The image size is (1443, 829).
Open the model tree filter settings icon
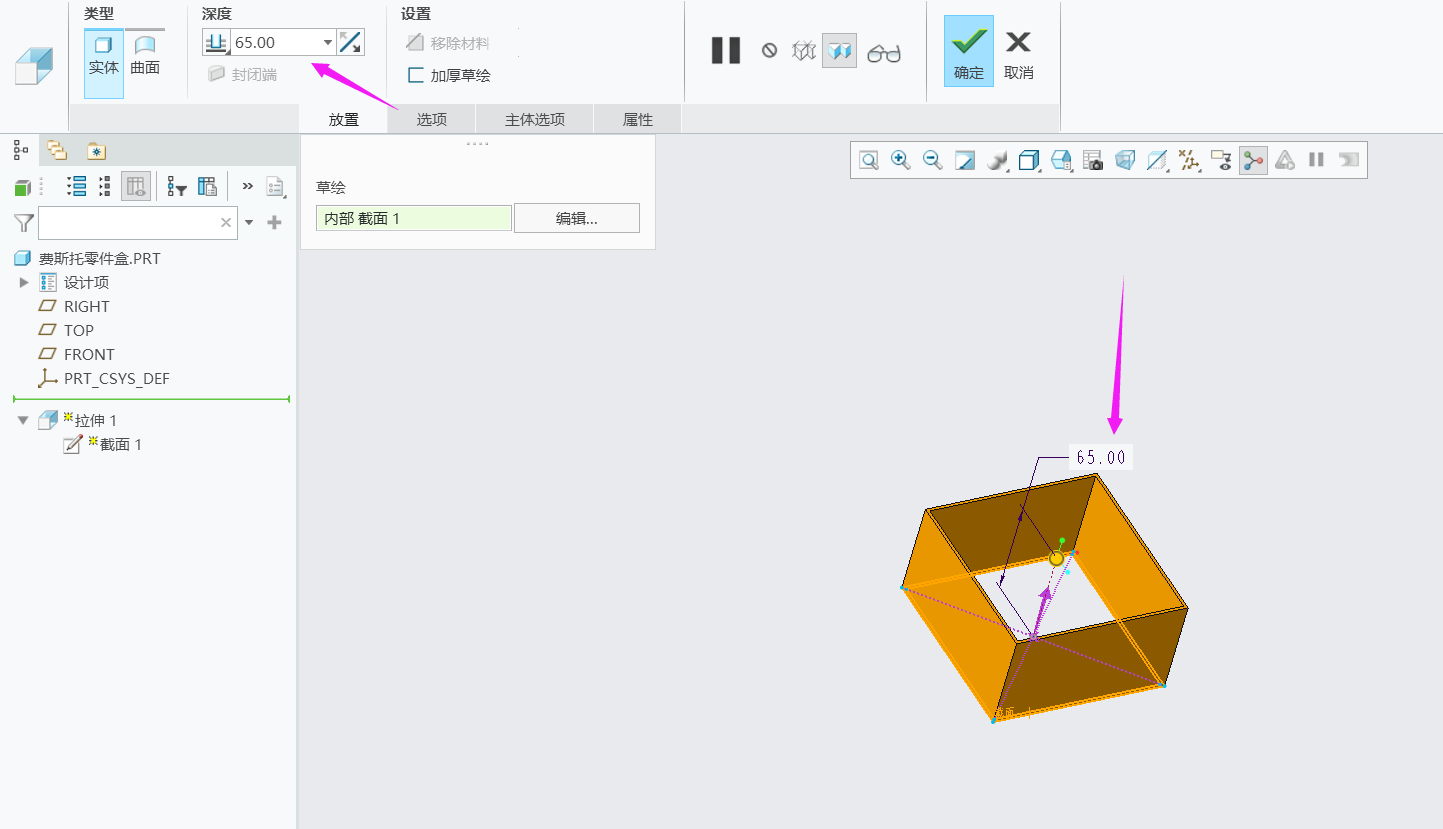click(177, 186)
